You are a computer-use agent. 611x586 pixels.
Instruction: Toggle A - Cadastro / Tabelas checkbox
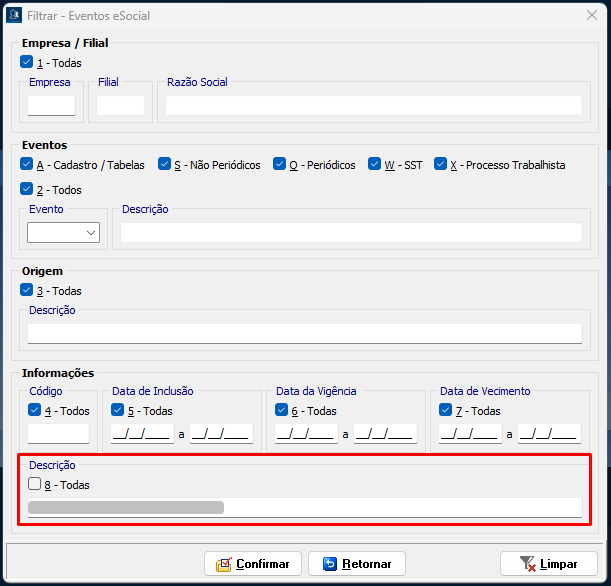click(x=27, y=165)
